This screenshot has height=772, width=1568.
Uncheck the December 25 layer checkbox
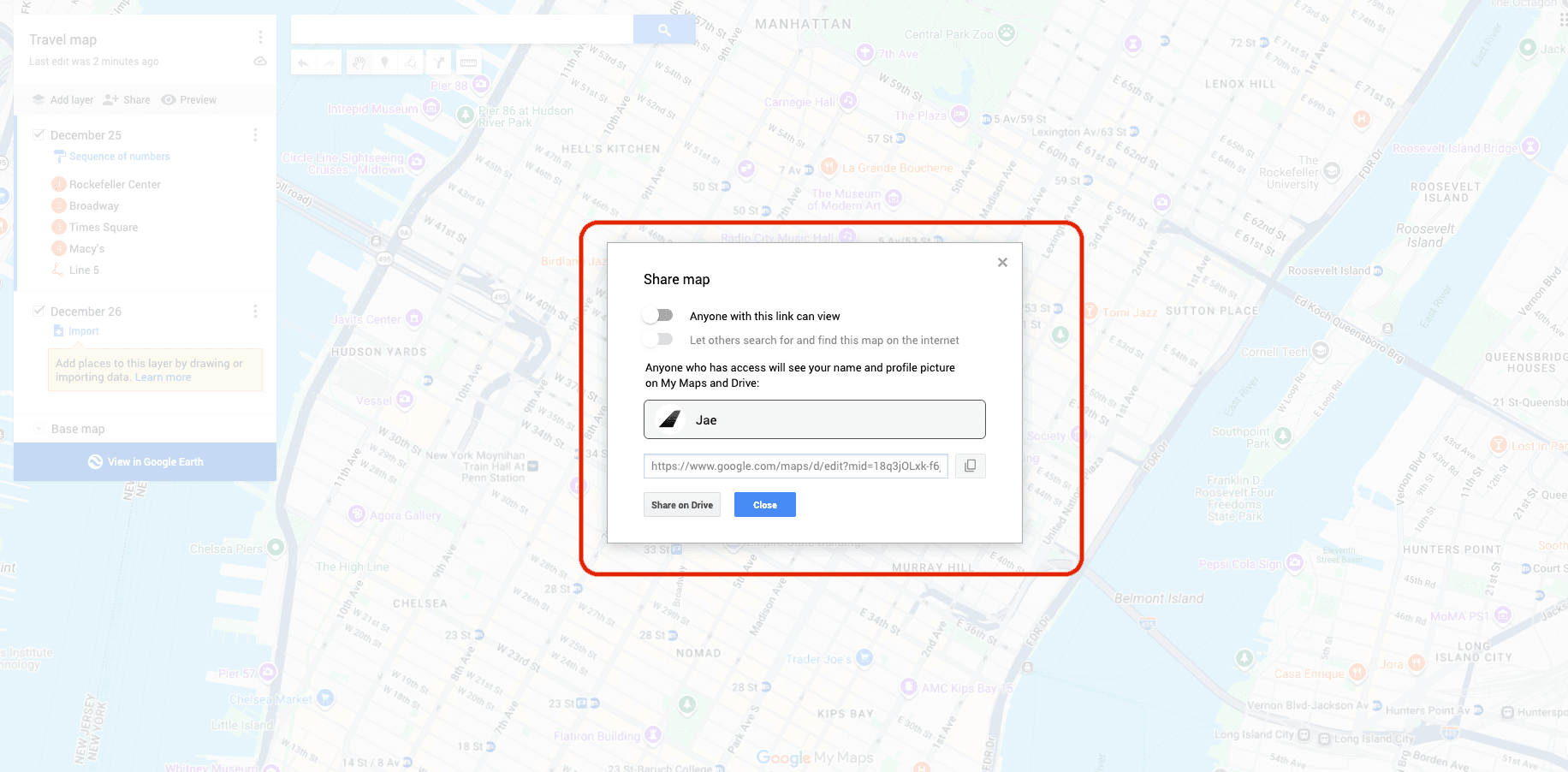pos(39,134)
